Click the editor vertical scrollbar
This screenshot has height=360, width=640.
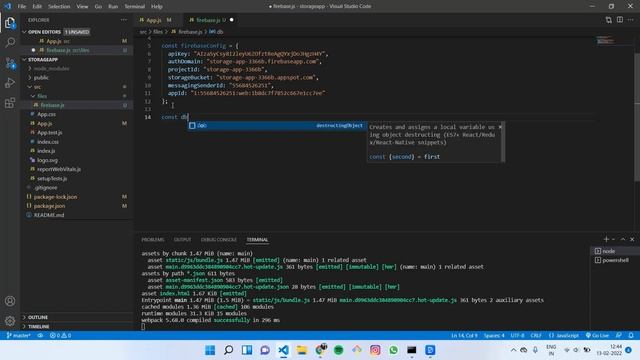pyautogui.click(x=637, y=118)
